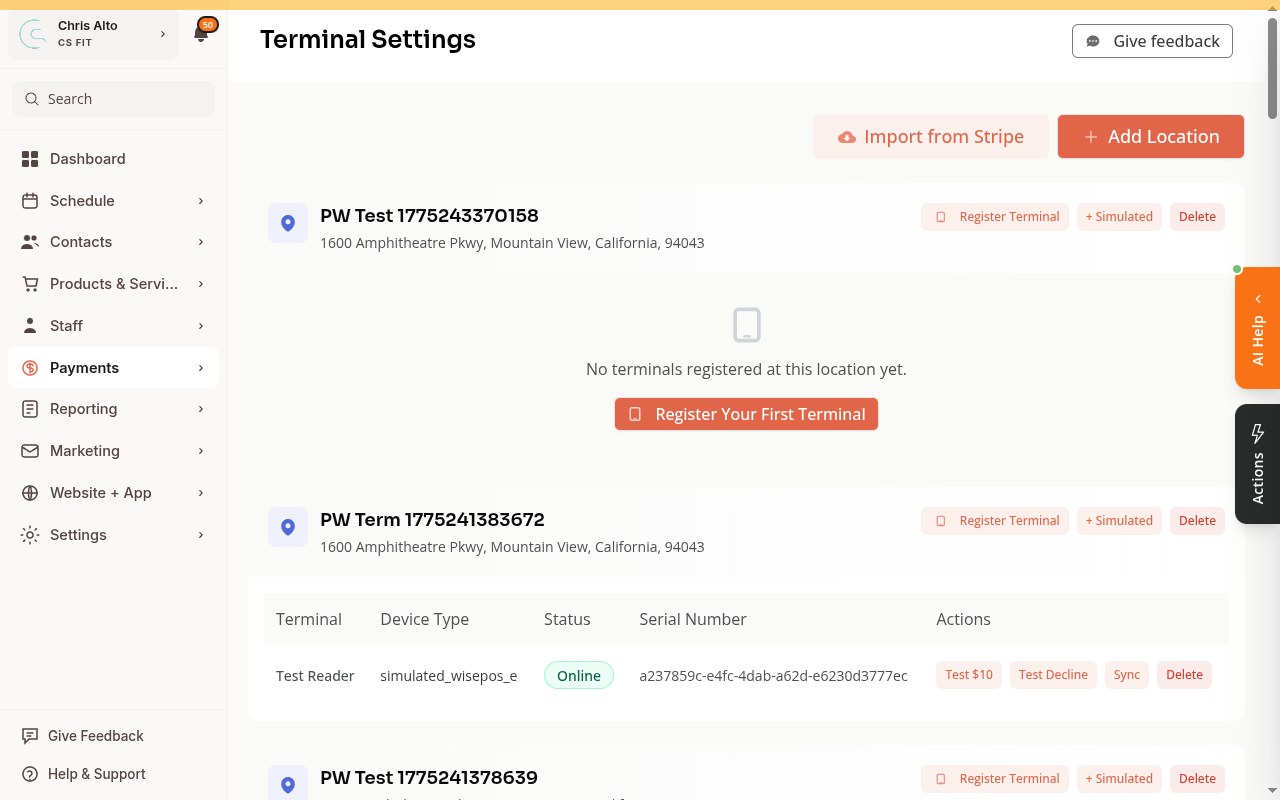Click serial number a237859c-e4fc-4dab-a62d-e6230d3777ec
Image resolution: width=1280 pixels, height=800 pixels.
[774, 676]
